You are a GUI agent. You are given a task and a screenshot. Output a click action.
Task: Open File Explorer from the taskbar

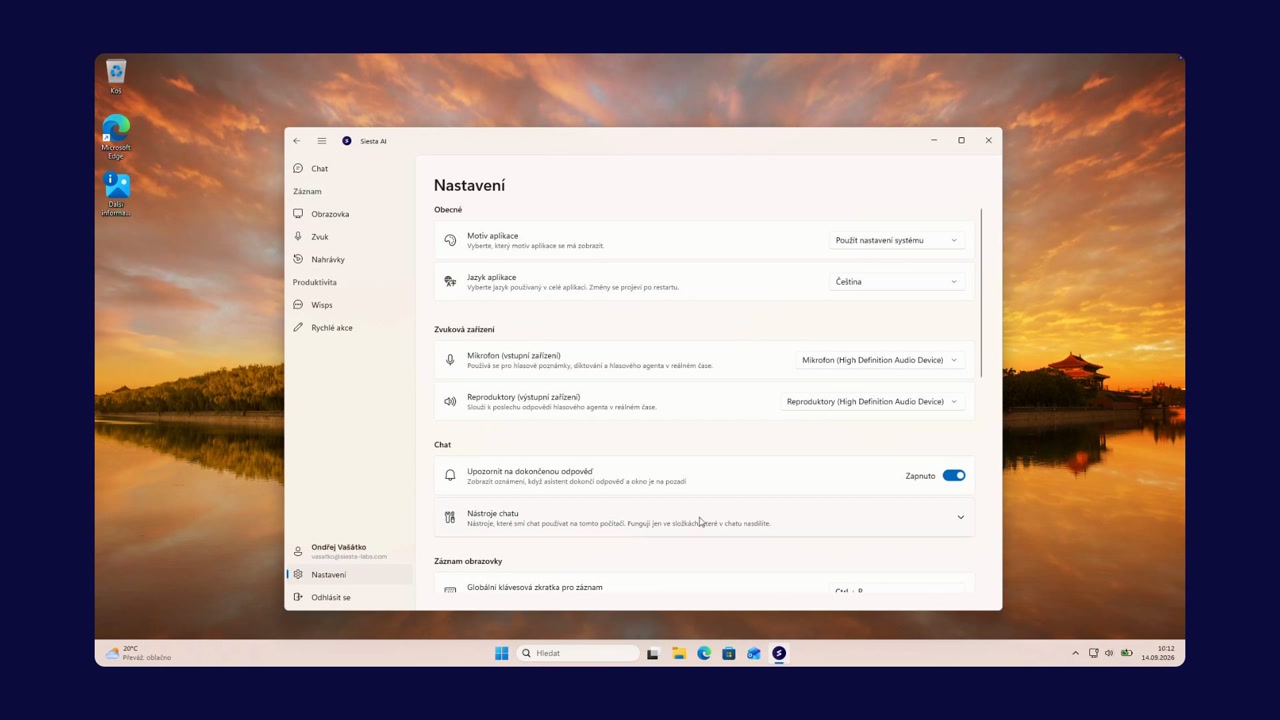678,654
